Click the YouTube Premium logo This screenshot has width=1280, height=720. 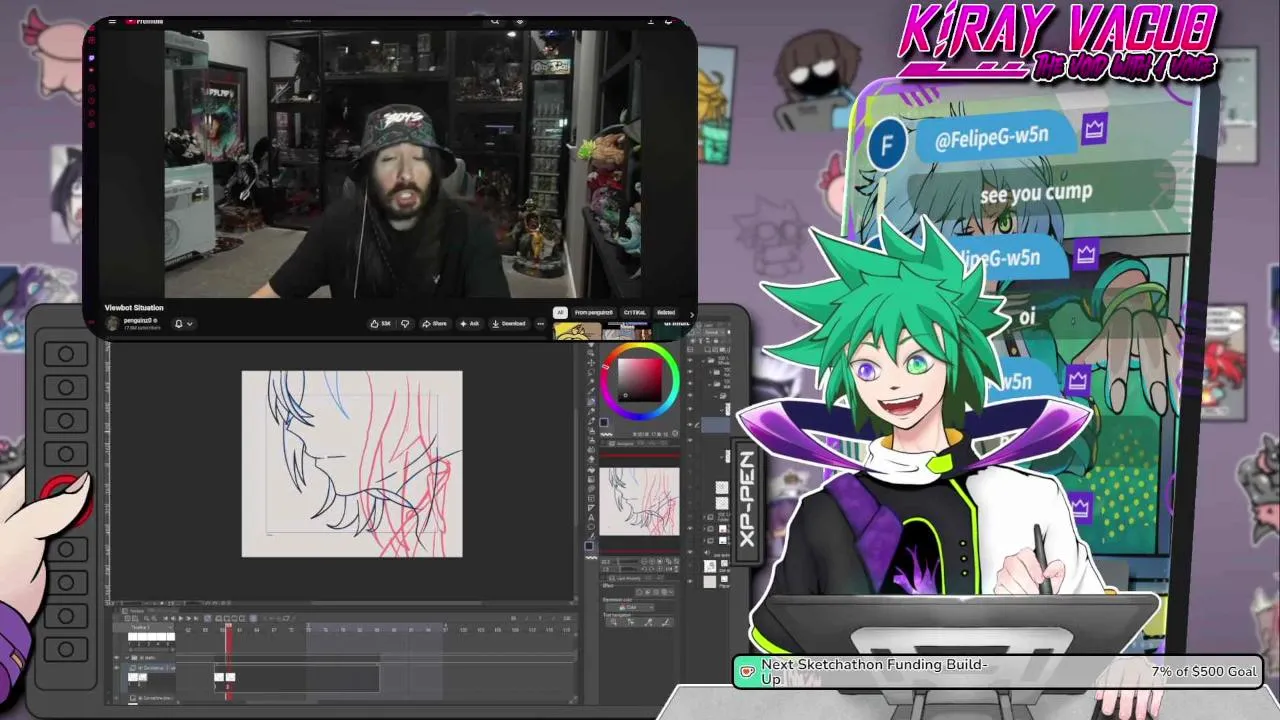[143, 21]
